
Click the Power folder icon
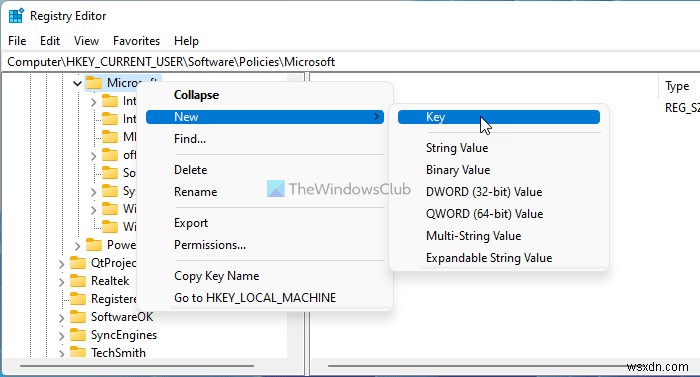point(94,245)
